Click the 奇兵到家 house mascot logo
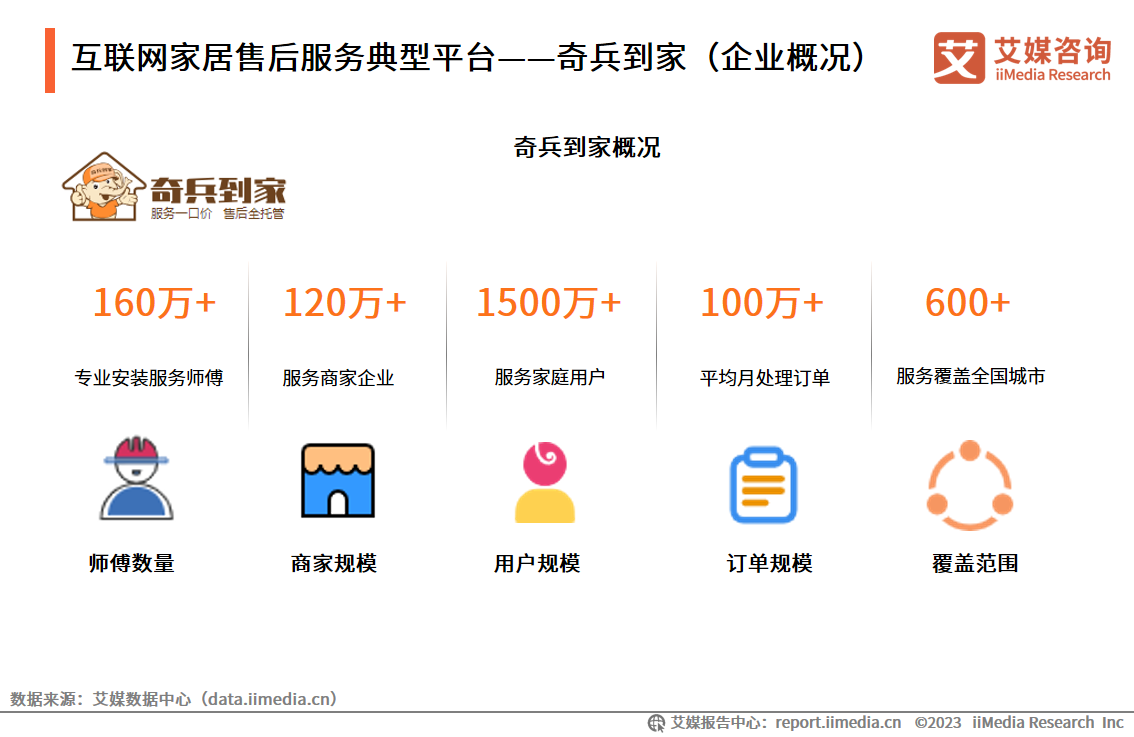Image resolution: width=1134 pixels, height=737 pixels. pos(103,187)
